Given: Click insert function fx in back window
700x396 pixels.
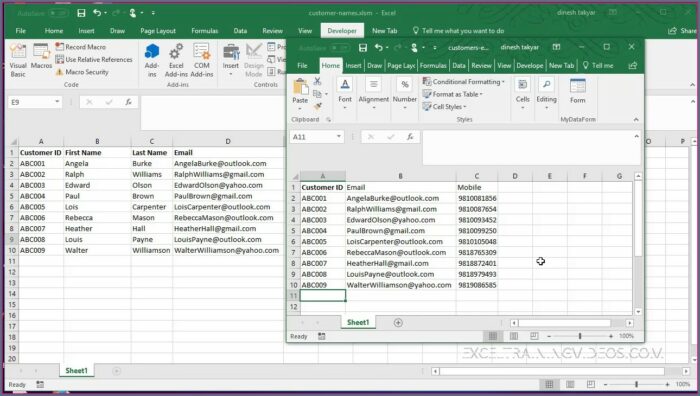Looking at the screenshot, I should (129, 102).
